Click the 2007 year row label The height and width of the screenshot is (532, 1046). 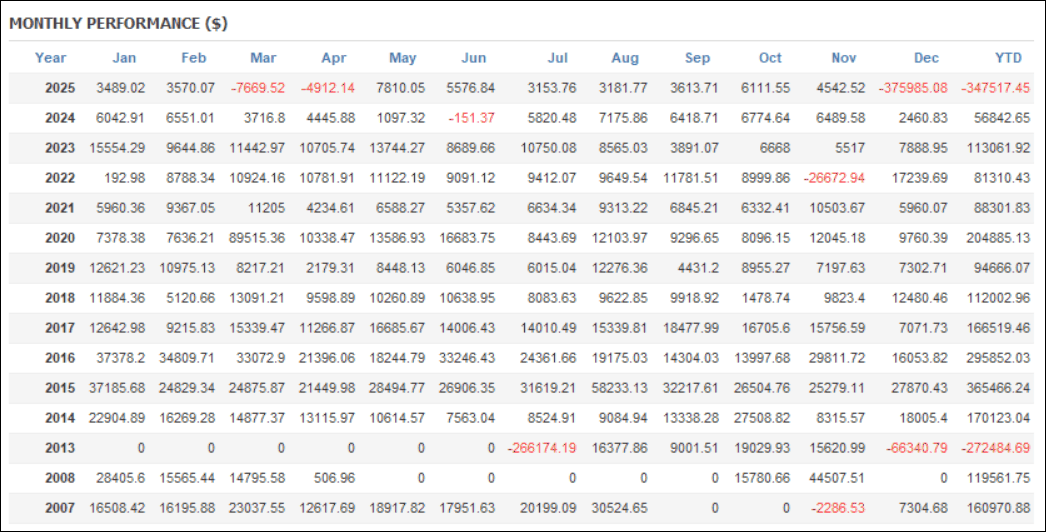(x=61, y=508)
